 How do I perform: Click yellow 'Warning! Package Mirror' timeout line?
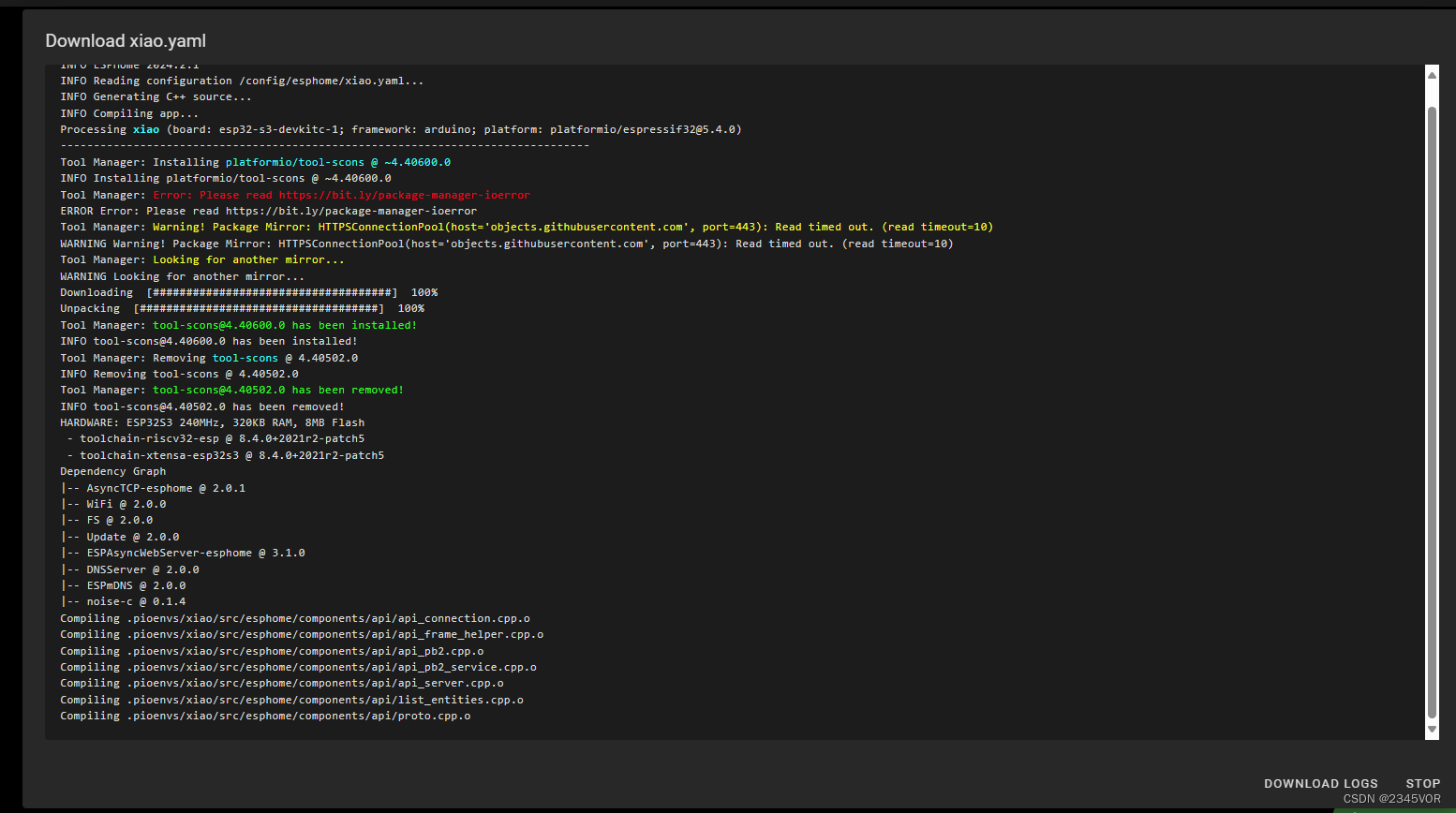[x=527, y=228]
